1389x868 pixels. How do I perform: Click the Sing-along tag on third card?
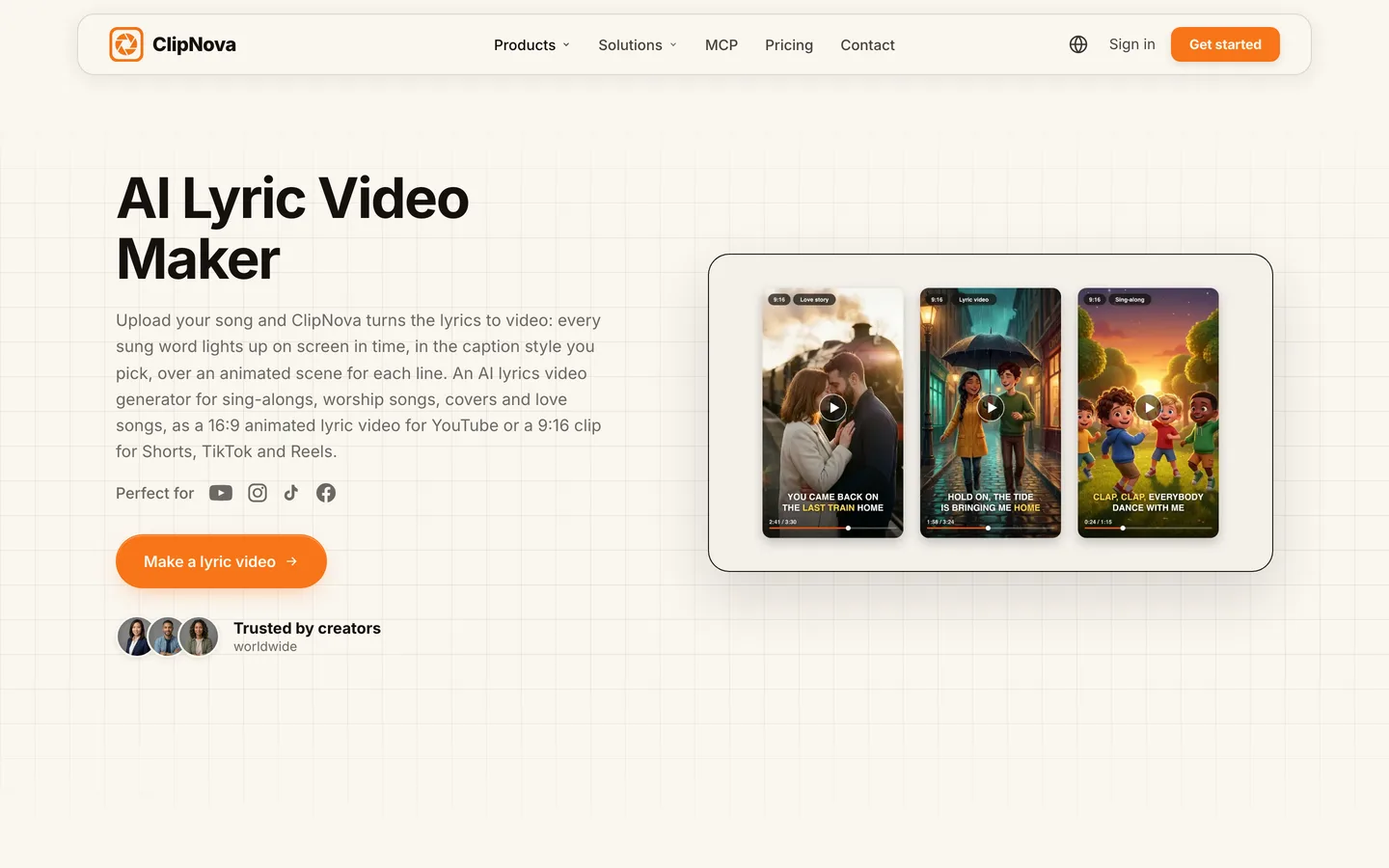pyautogui.click(x=1130, y=300)
